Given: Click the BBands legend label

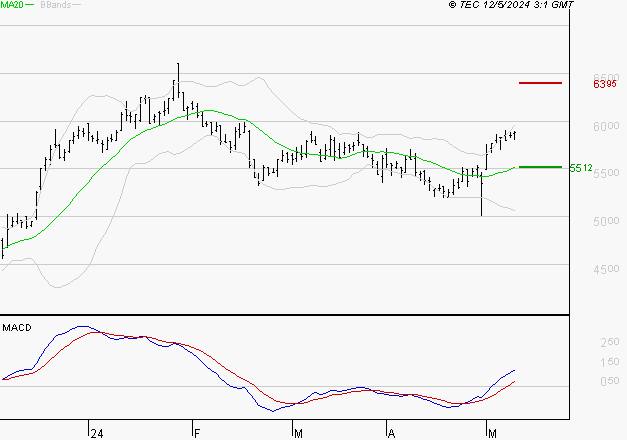Looking at the screenshot, I should tap(56, 4).
